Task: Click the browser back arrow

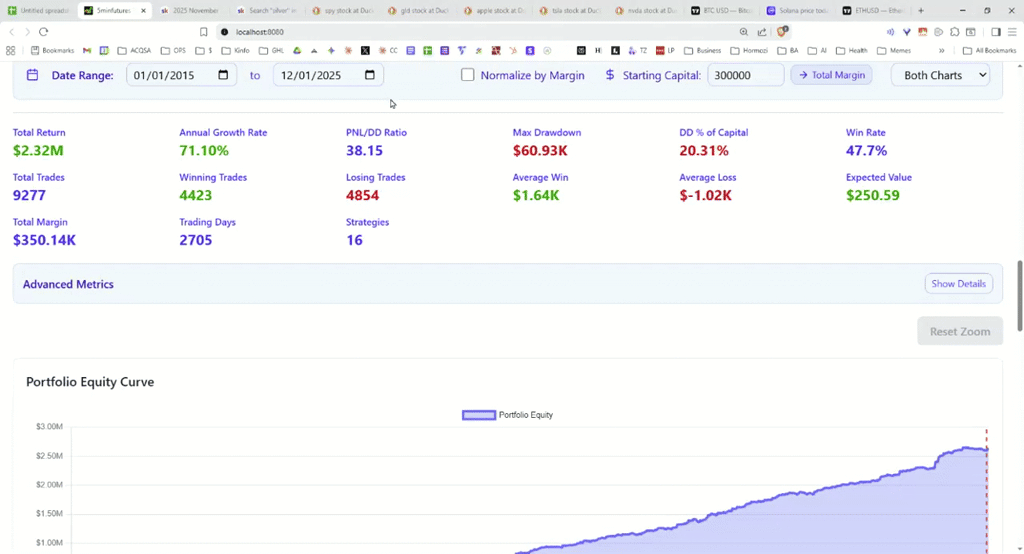Action: [x=12, y=31]
